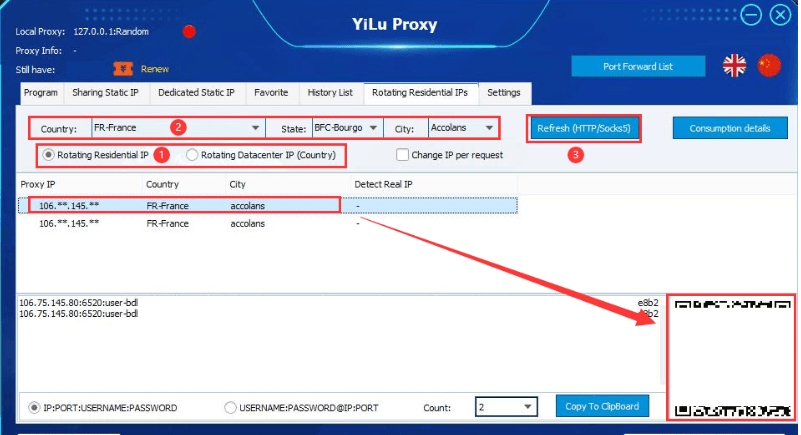Open the Program tab
Viewport: 801px width, 435px height.
tap(41, 93)
